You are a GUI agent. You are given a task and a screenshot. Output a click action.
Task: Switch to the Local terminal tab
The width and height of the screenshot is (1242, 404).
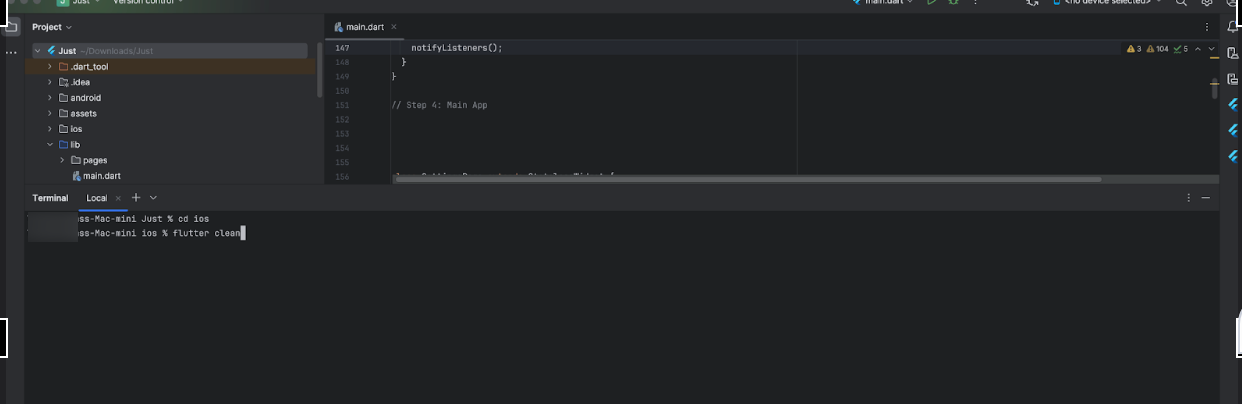pyautogui.click(x=96, y=198)
